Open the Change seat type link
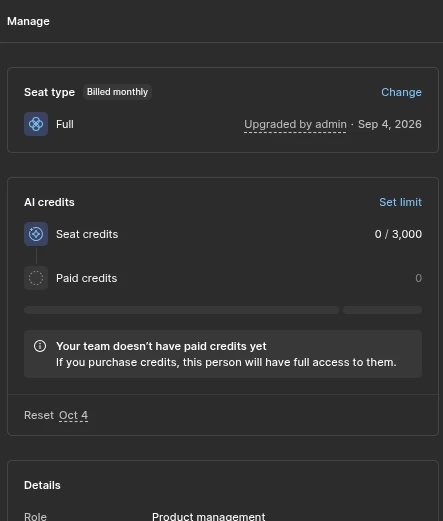The height and width of the screenshot is (521, 443). click(401, 92)
